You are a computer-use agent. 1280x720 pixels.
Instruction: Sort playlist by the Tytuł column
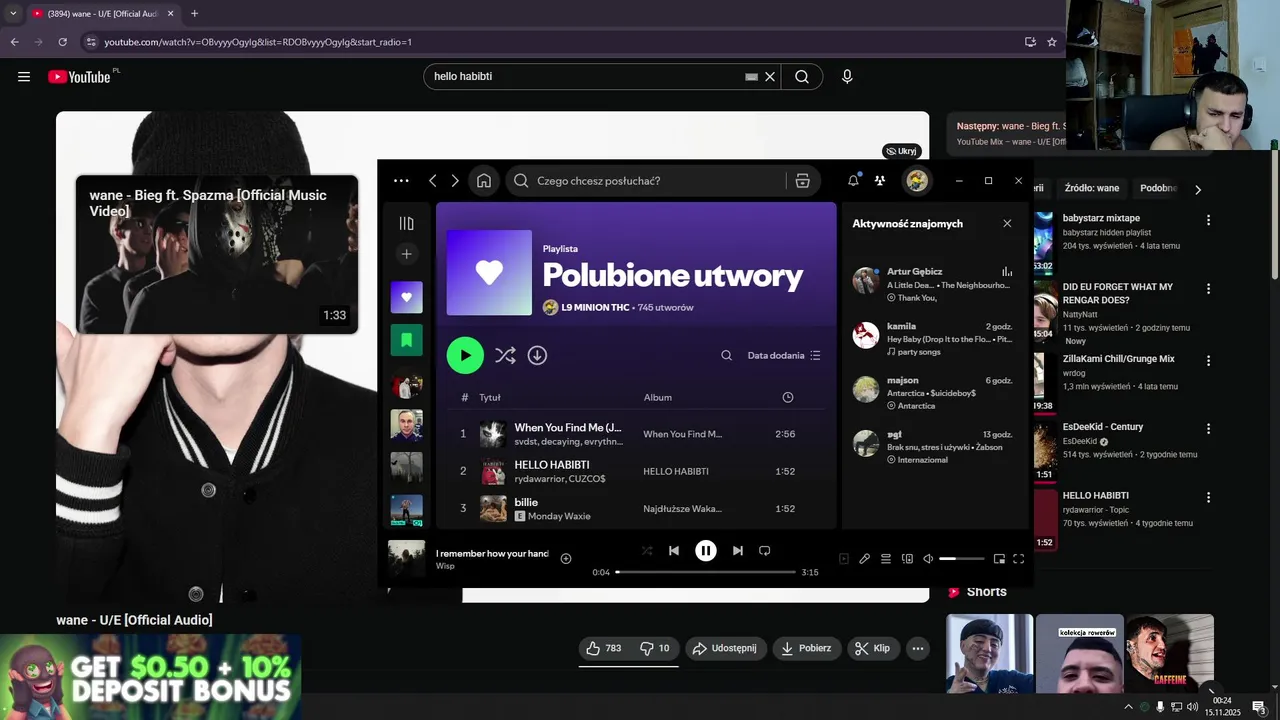coord(489,397)
